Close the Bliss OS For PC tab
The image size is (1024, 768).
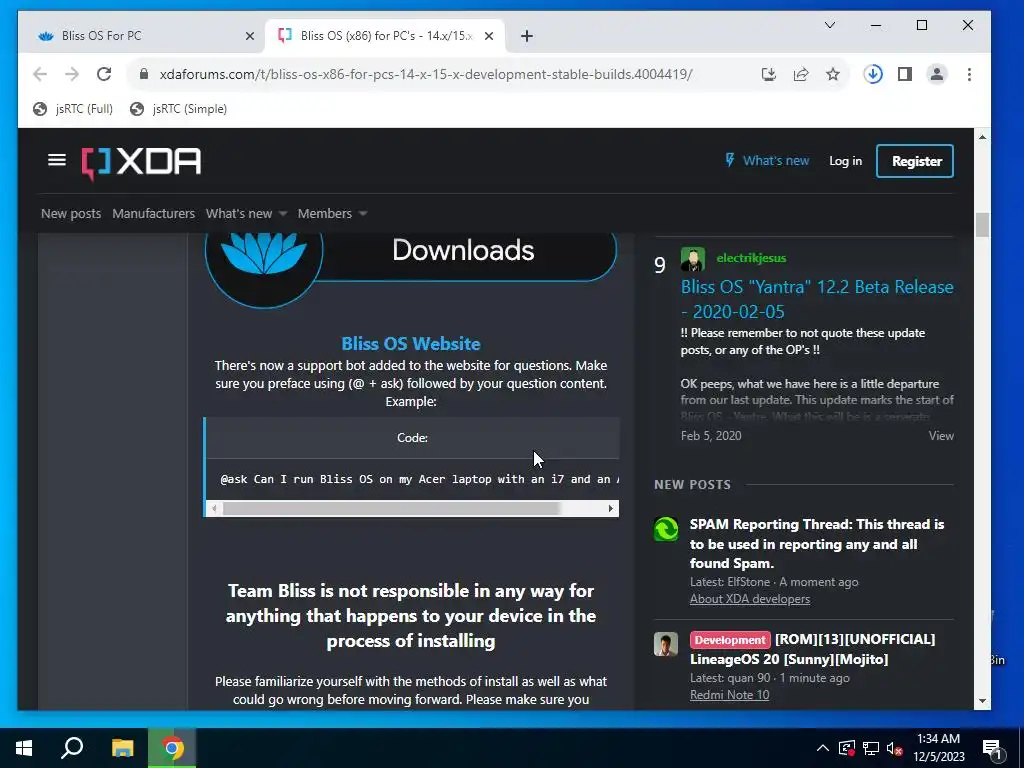pos(249,36)
